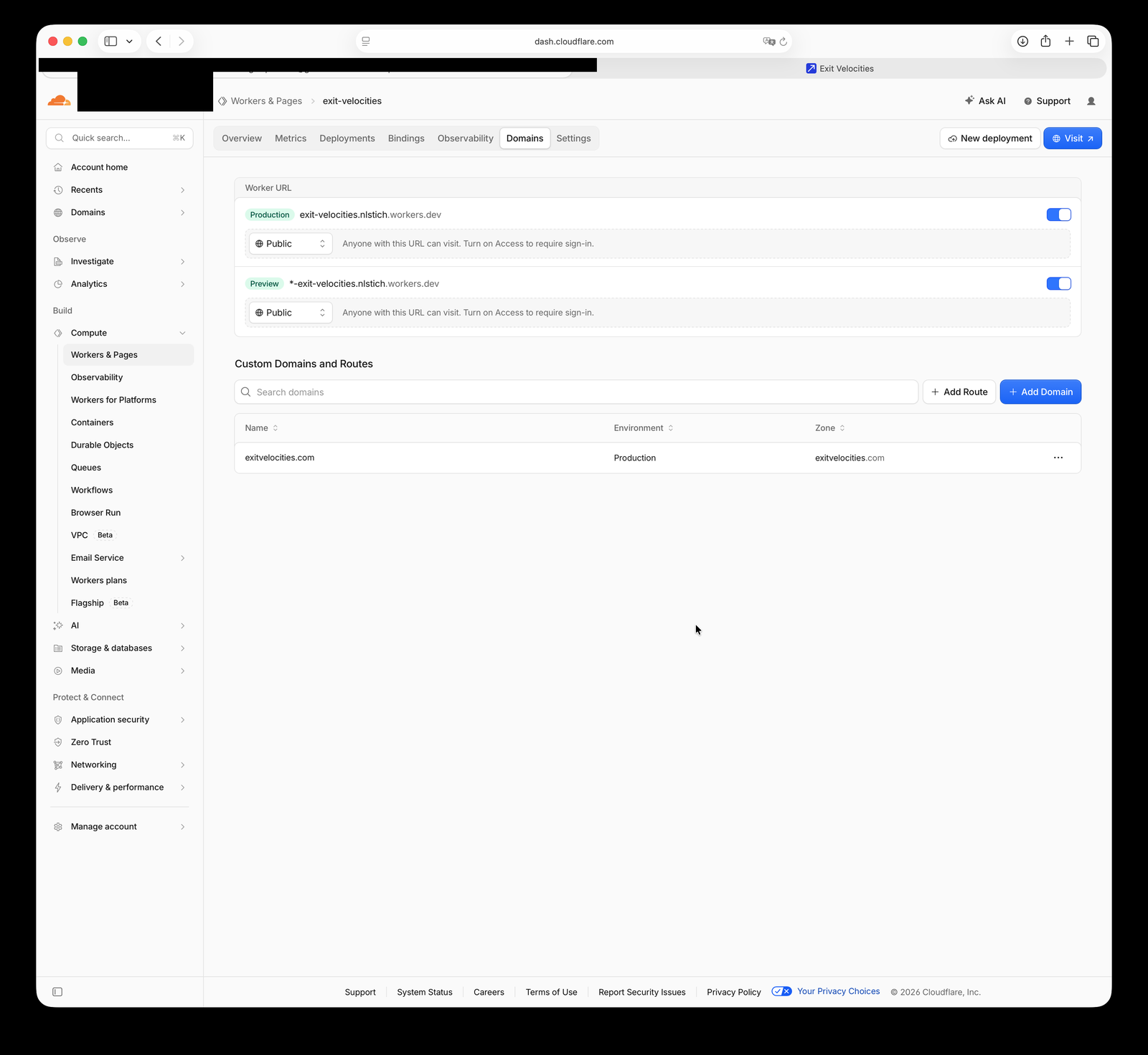The height and width of the screenshot is (1055, 1148).
Task: Open Production URL Public access dropdown
Action: (x=291, y=244)
